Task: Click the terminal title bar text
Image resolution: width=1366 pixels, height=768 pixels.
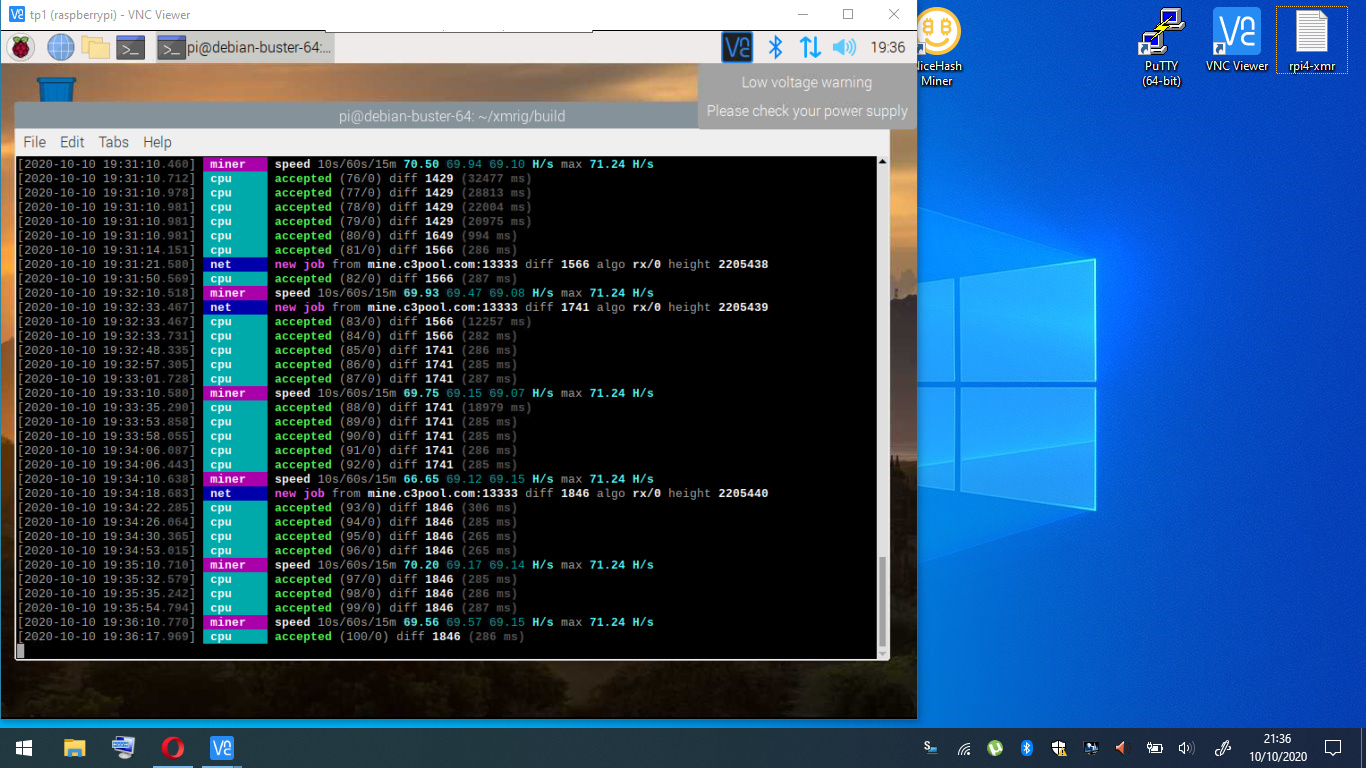Action: click(452, 116)
